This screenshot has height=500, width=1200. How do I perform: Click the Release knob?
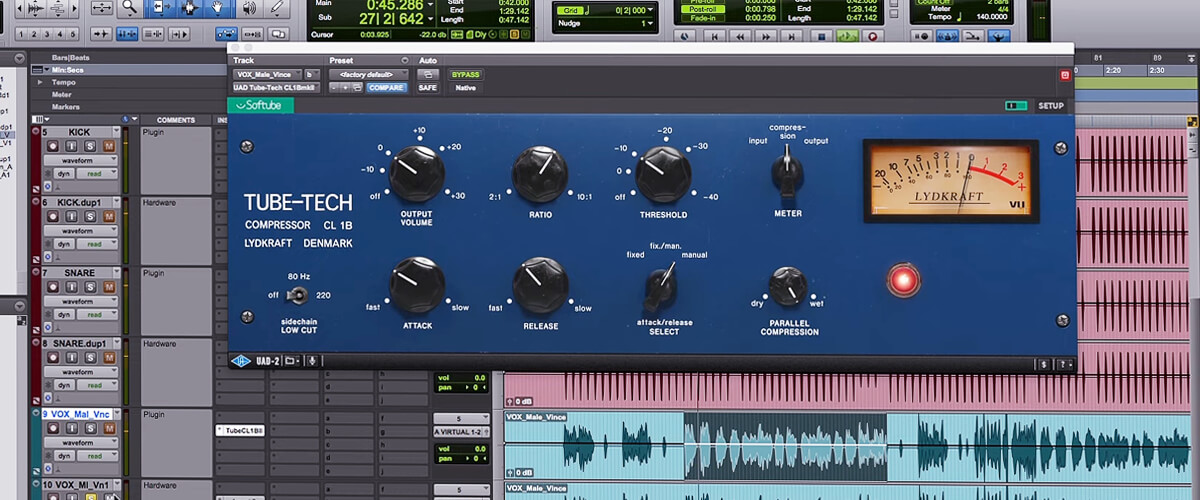click(540, 284)
